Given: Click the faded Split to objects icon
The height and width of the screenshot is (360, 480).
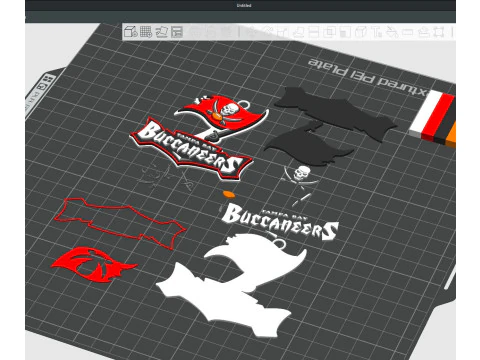Looking at the screenshot, I should point(196,32).
